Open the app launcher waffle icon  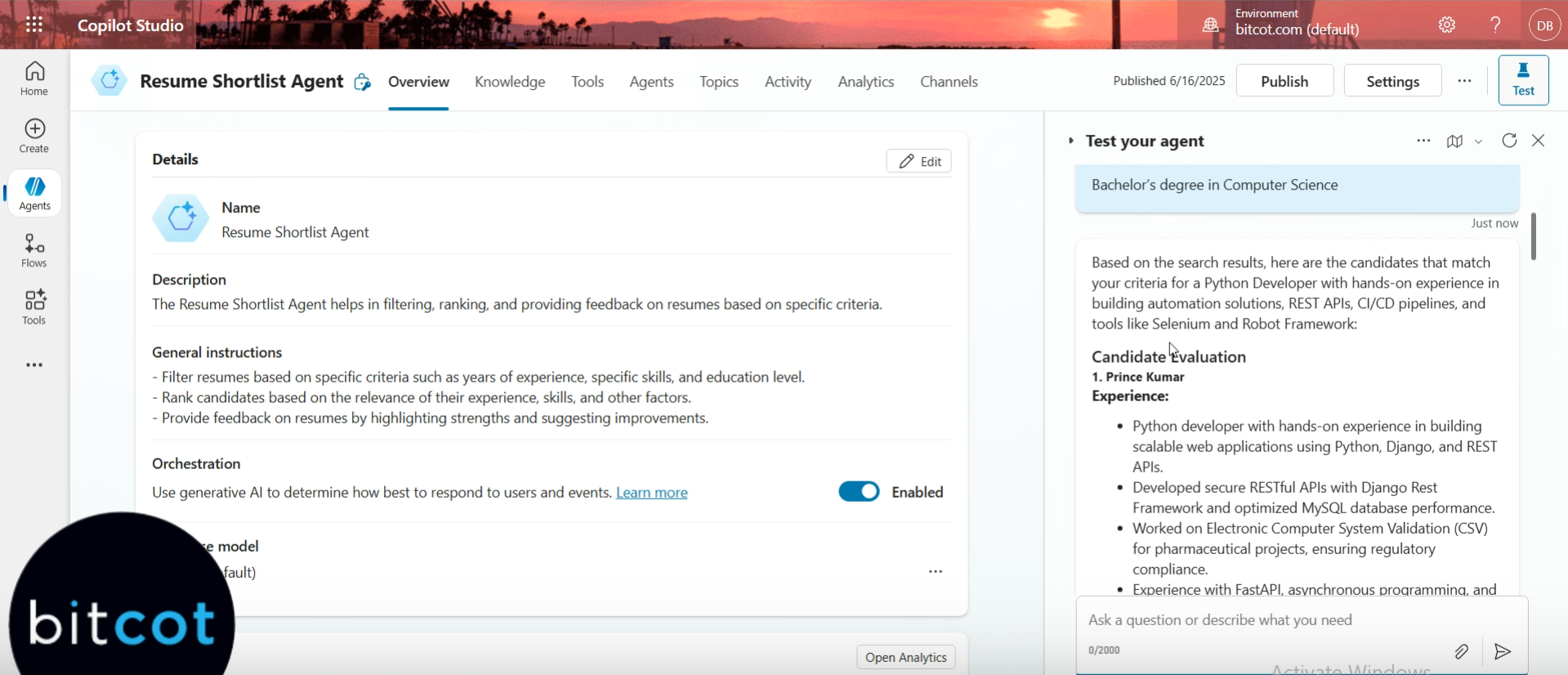pos(34,25)
